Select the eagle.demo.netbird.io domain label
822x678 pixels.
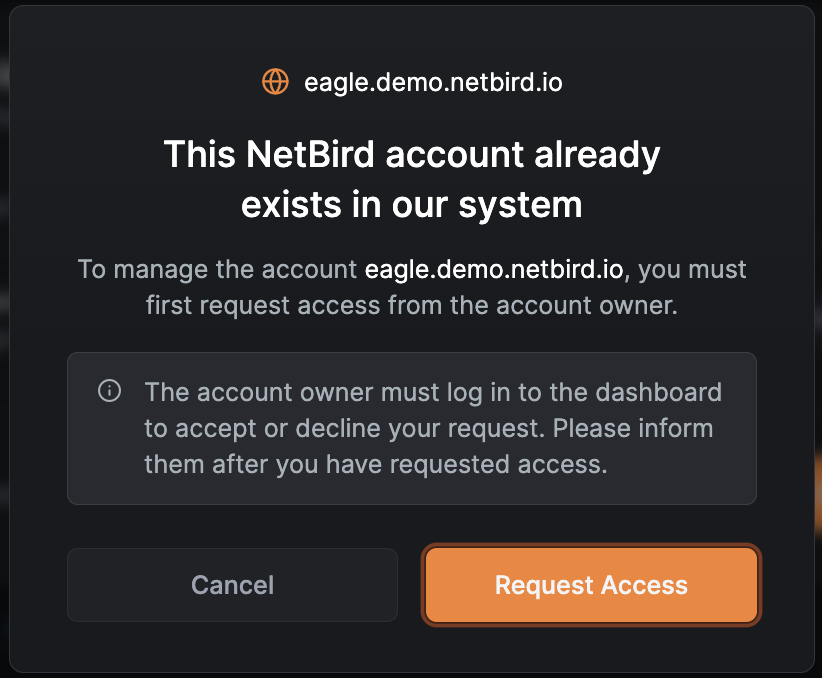pyautogui.click(x=434, y=82)
